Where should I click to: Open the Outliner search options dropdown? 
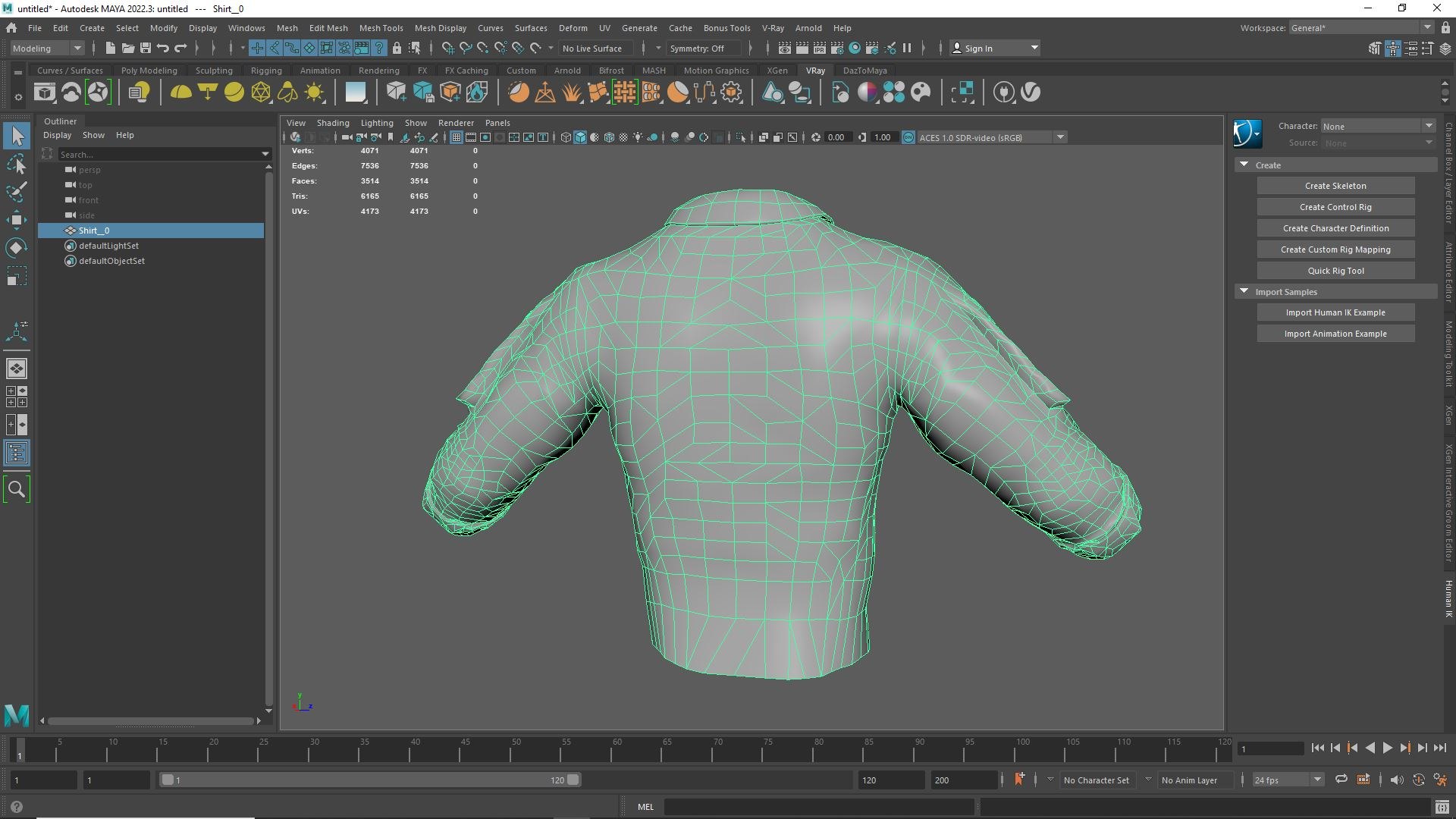pyautogui.click(x=265, y=154)
